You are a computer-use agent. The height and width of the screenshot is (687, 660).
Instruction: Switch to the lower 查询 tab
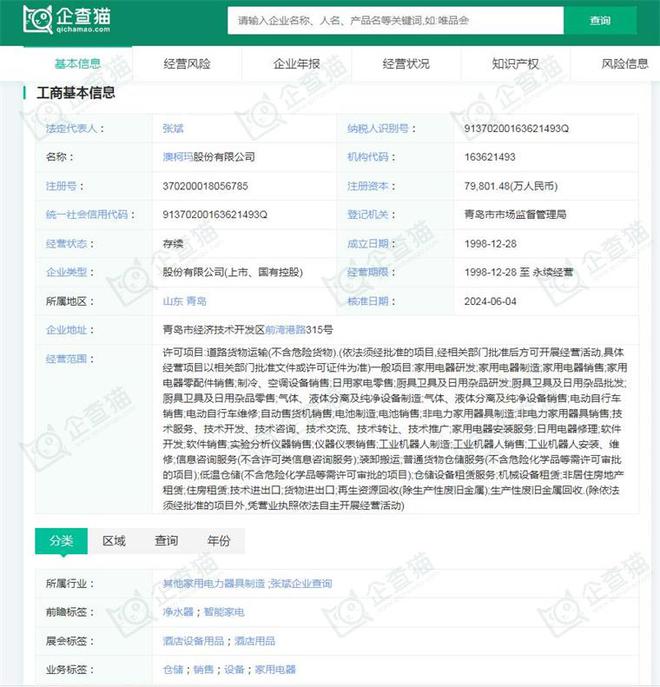(167, 541)
